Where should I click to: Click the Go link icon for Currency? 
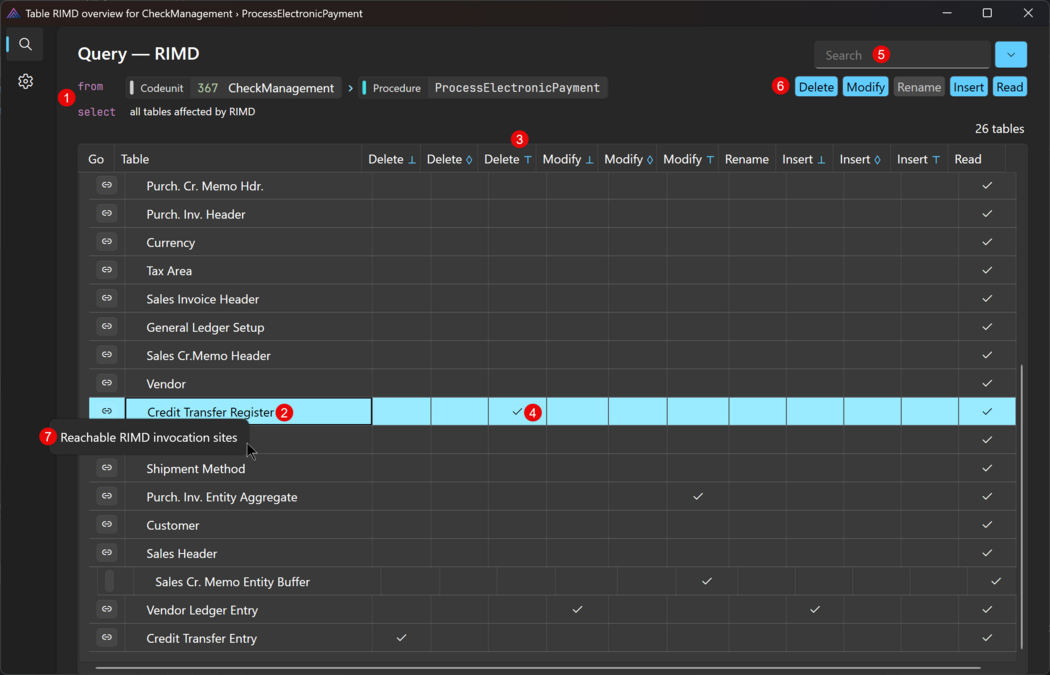point(107,242)
